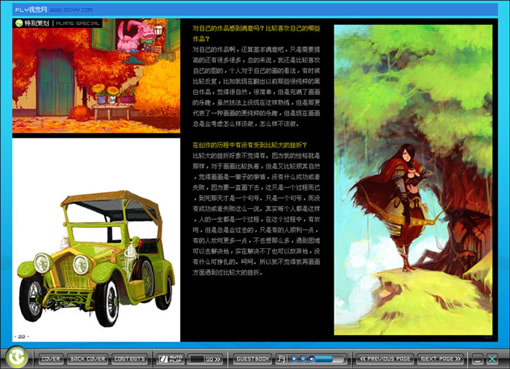
Task: Jump to the Back Cover
Action: click(88, 359)
